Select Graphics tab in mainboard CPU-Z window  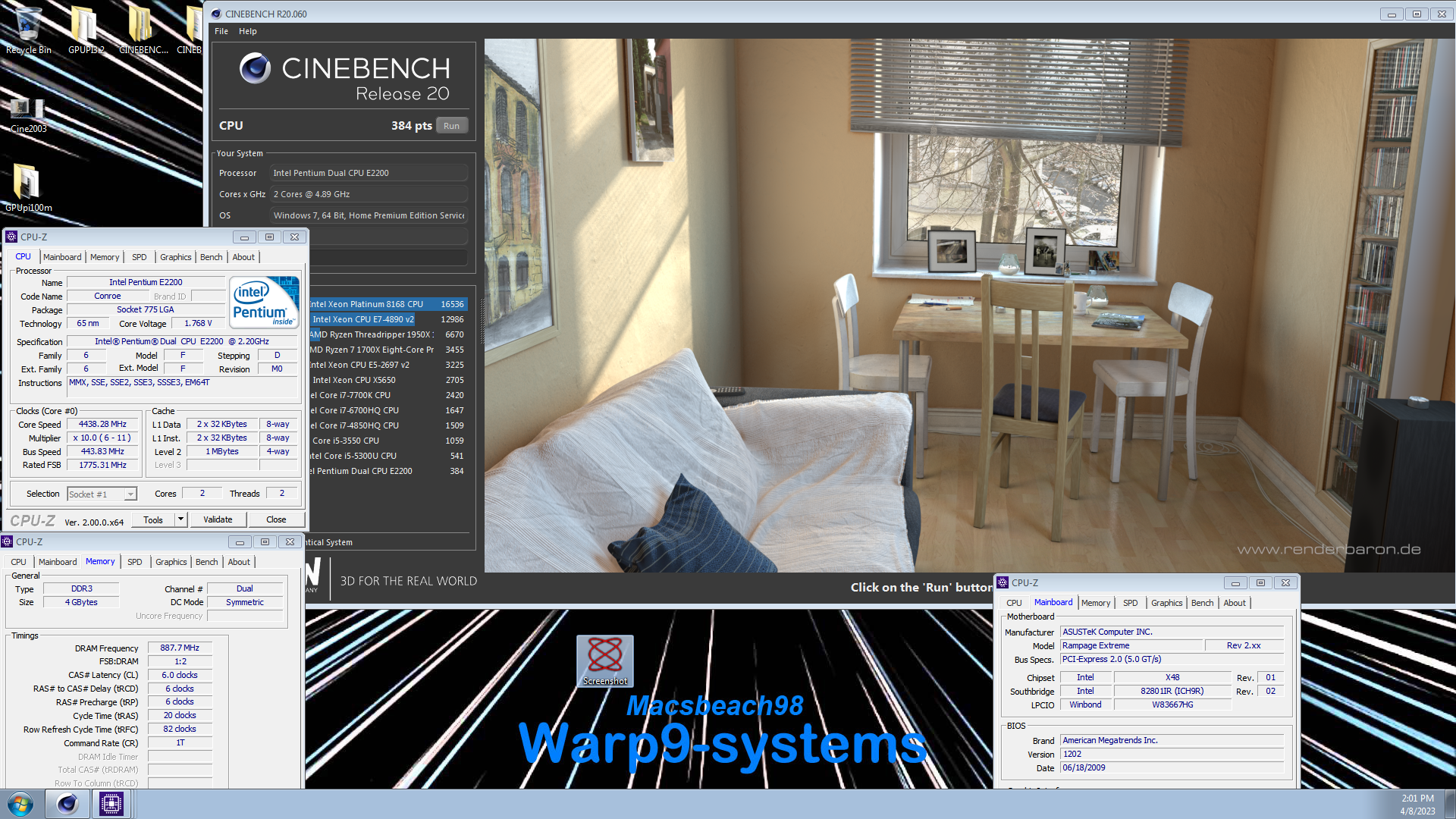pos(1167,603)
